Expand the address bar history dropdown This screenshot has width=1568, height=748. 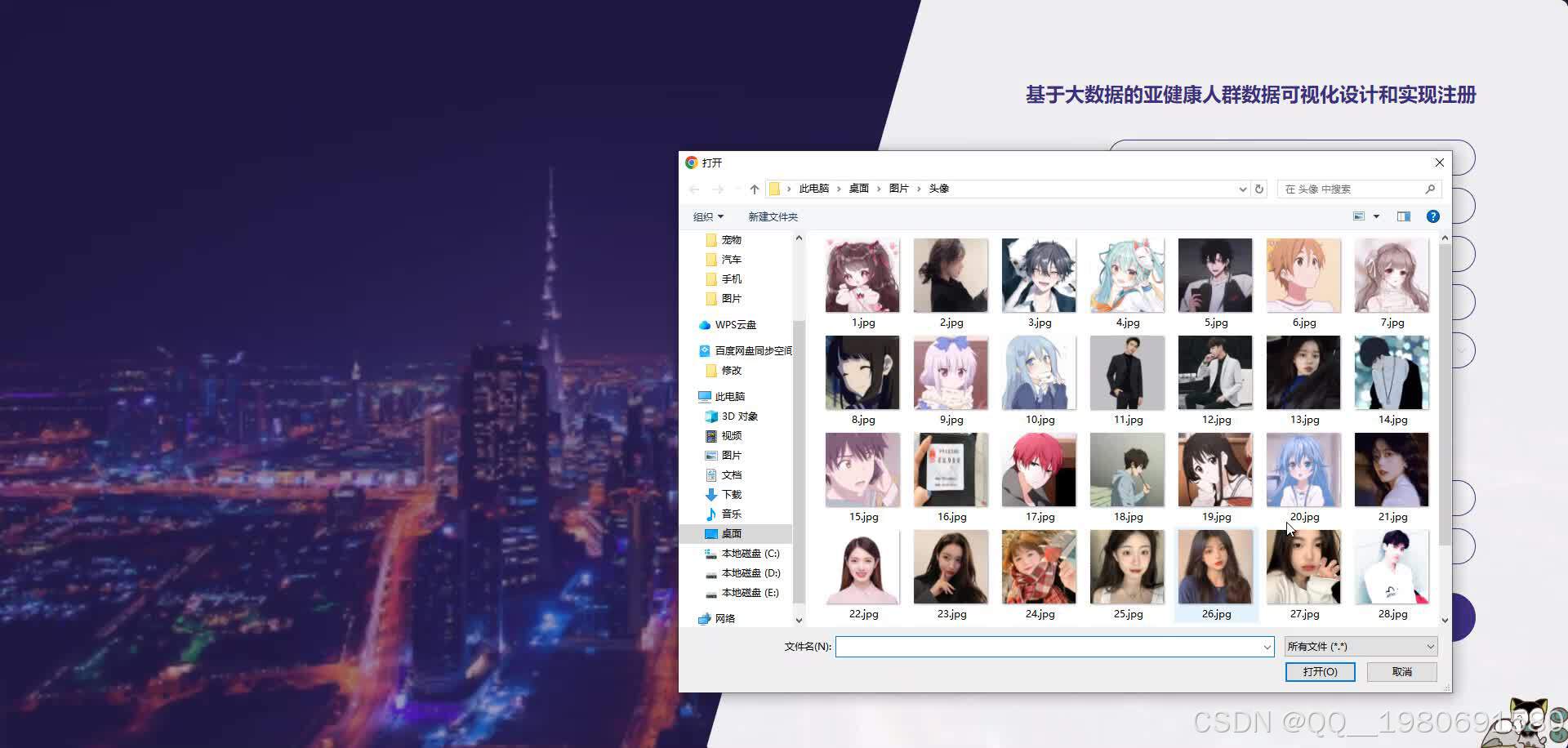click(1244, 189)
